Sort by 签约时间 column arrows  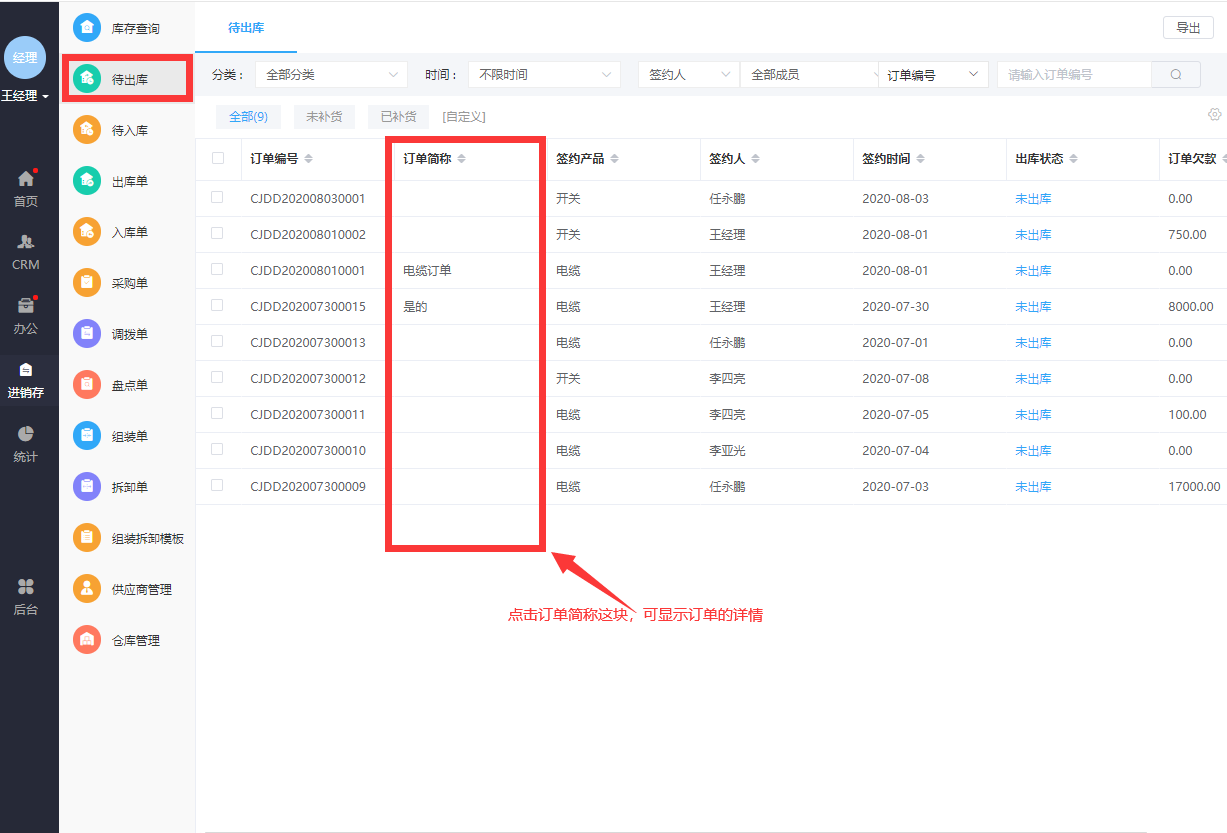coord(920,159)
